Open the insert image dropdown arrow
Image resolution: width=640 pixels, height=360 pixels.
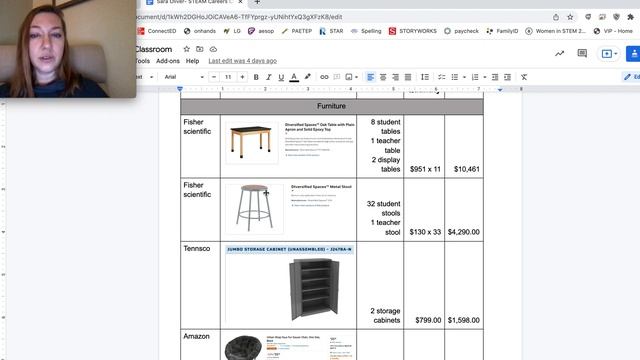click(356, 77)
